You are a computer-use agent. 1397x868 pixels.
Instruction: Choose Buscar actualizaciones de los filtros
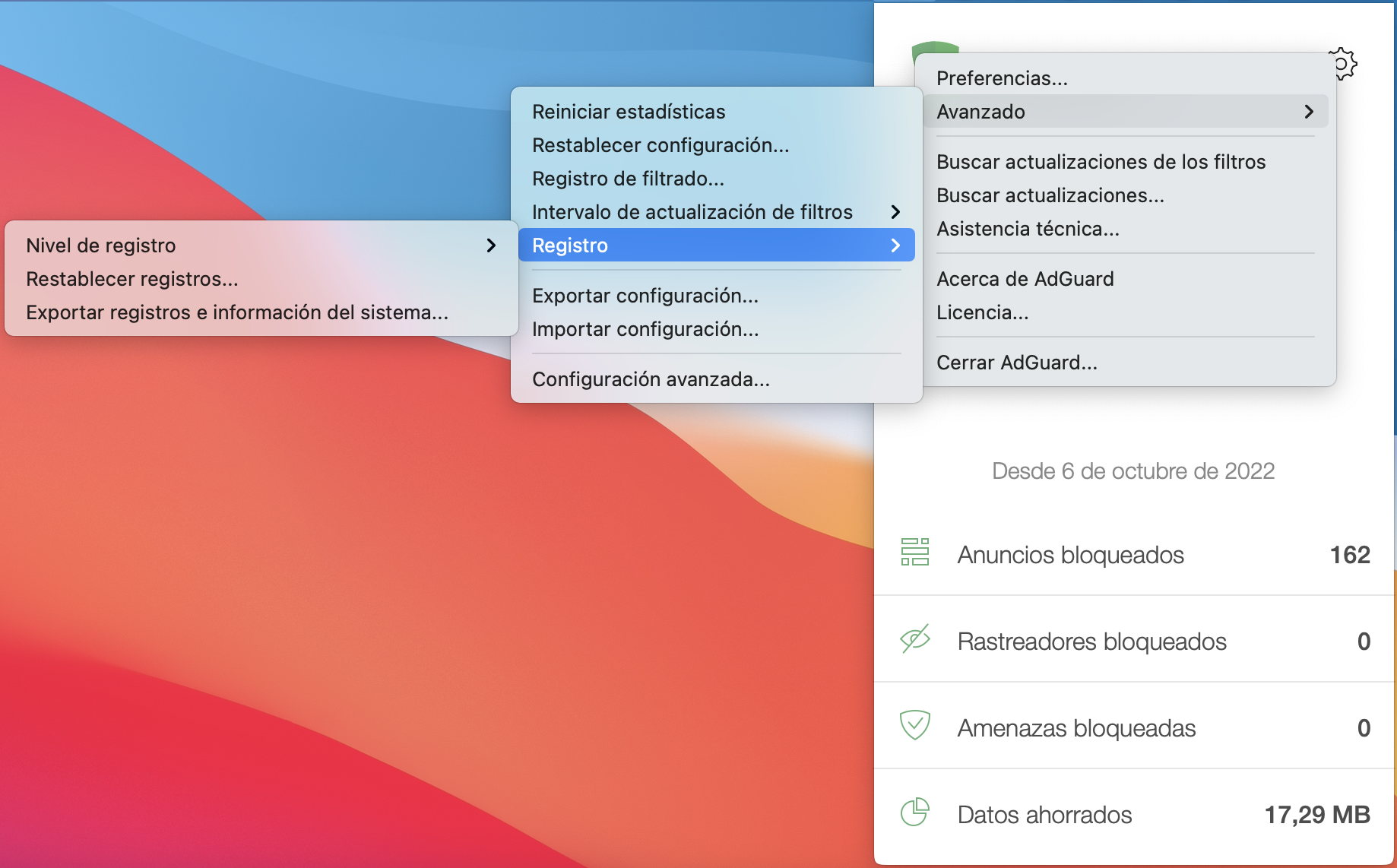coord(1125,162)
